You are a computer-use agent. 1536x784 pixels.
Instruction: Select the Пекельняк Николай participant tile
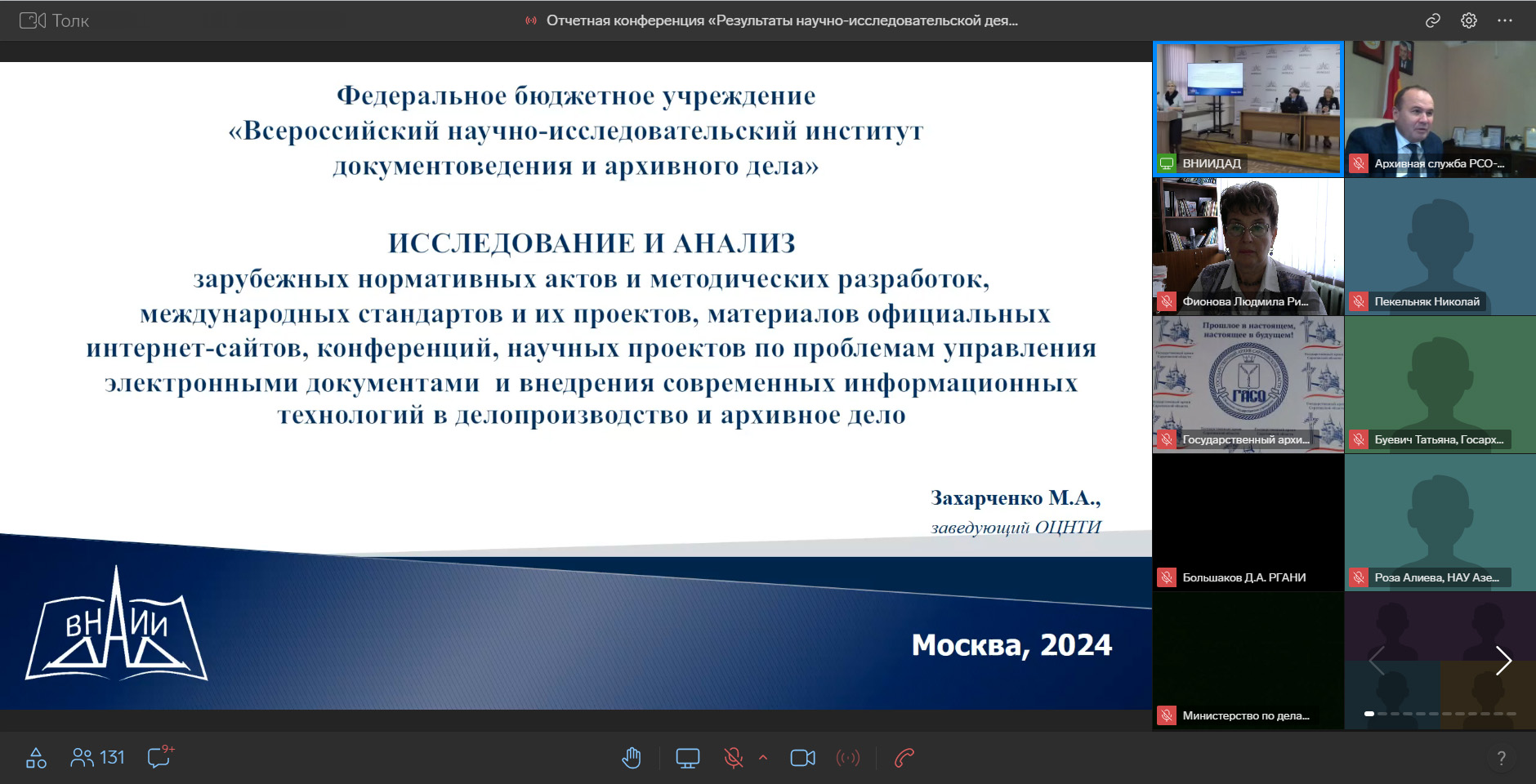(x=1440, y=247)
